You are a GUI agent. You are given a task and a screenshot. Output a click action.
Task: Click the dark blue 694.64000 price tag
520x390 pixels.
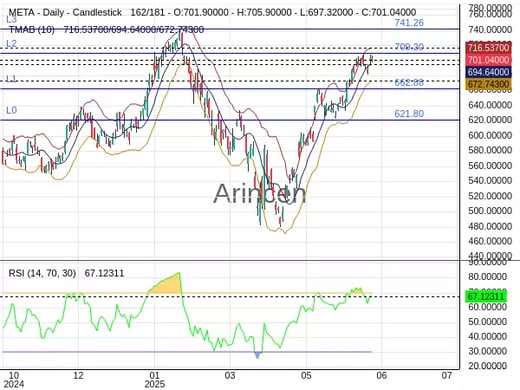click(488, 72)
